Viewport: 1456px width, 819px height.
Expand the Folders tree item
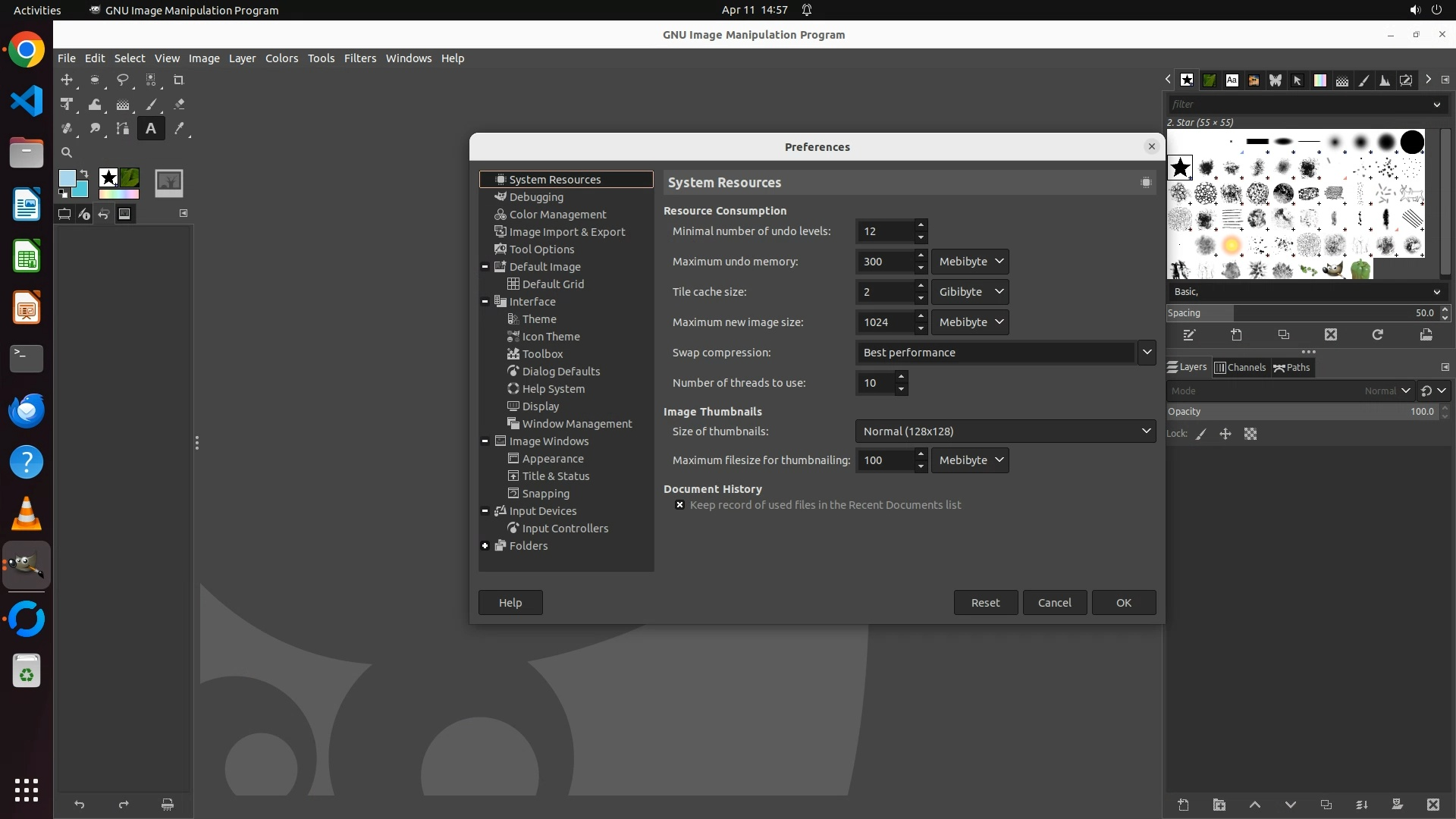[485, 546]
